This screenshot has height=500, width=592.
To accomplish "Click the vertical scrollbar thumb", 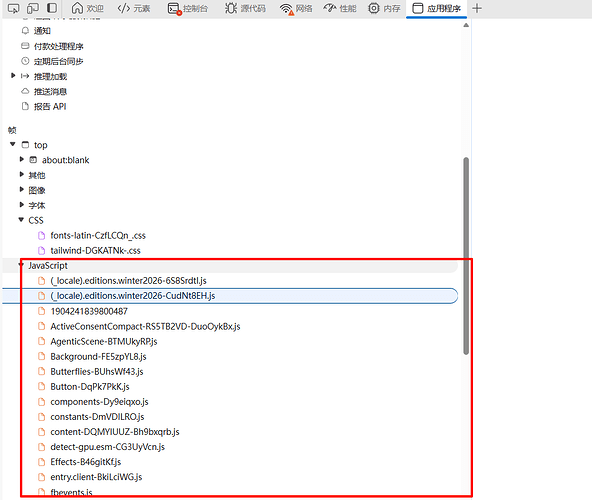I will click(x=466, y=256).
